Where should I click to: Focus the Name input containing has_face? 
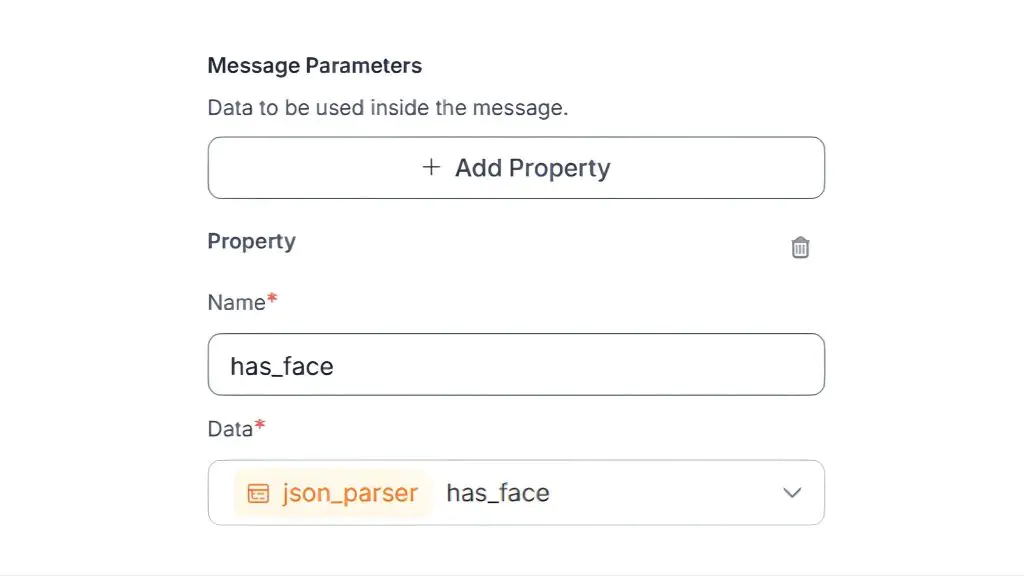(515, 365)
